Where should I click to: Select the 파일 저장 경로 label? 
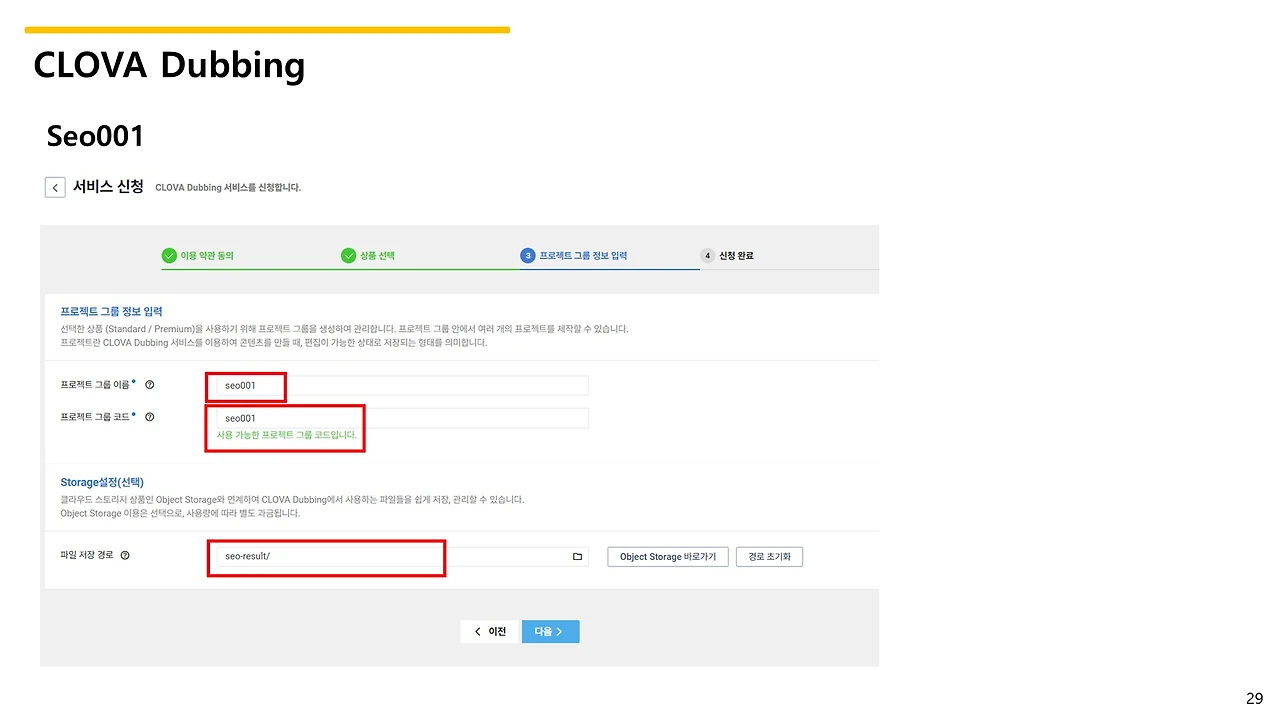[87, 556]
